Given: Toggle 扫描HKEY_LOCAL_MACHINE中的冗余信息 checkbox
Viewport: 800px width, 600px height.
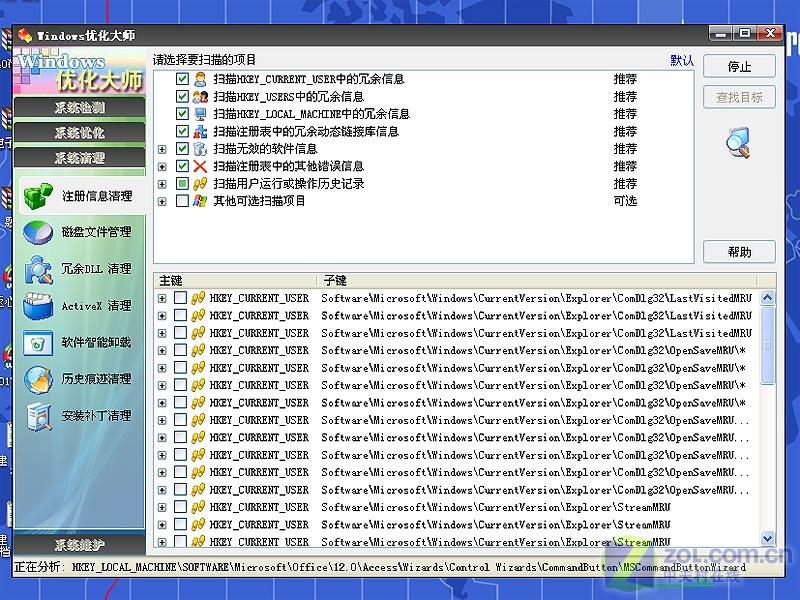Looking at the screenshot, I should click(182, 114).
